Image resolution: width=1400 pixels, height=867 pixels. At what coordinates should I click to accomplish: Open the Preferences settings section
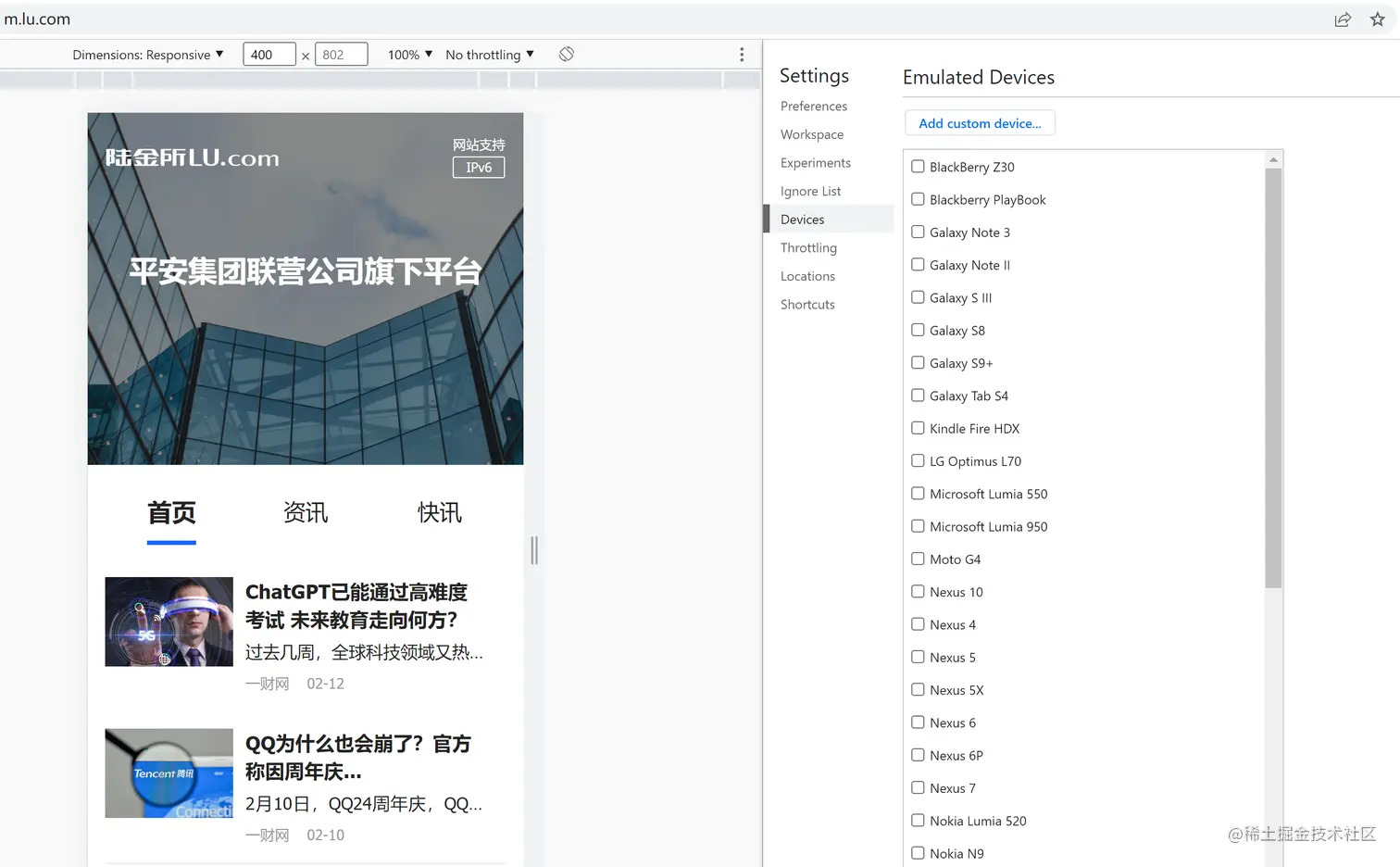(813, 106)
